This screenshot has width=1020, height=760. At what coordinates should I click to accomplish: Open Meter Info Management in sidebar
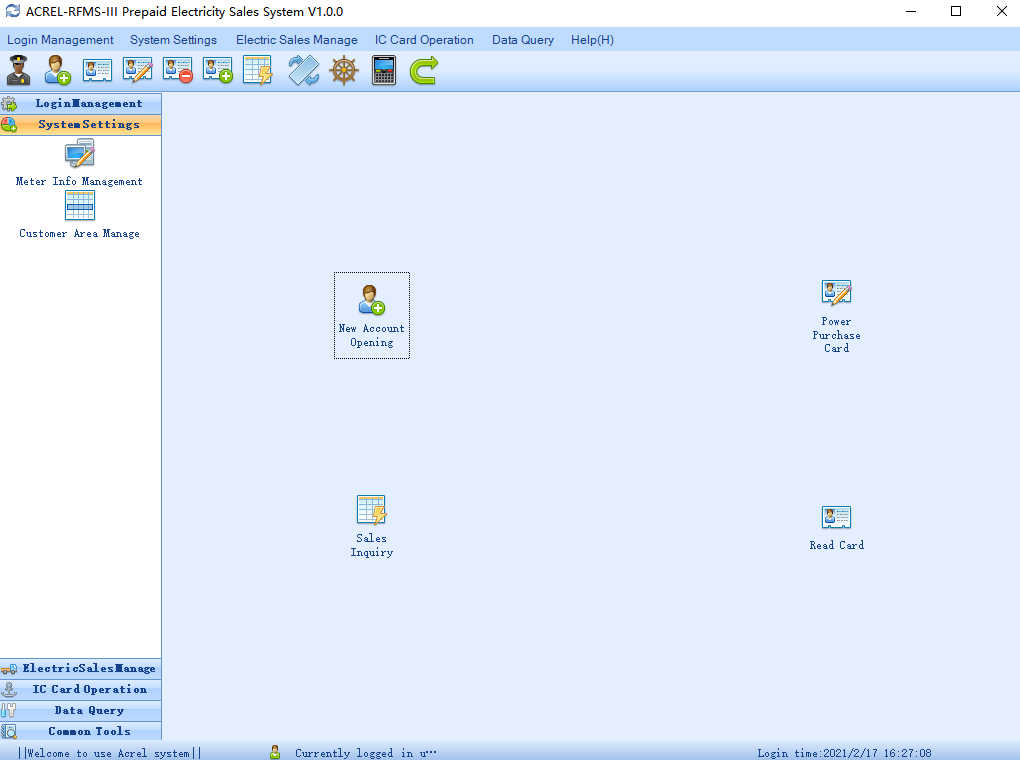point(79,163)
